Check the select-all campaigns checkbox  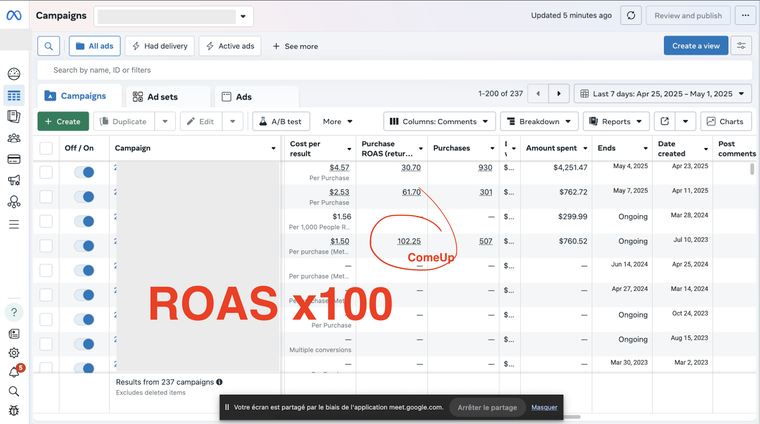coord(46,148)
